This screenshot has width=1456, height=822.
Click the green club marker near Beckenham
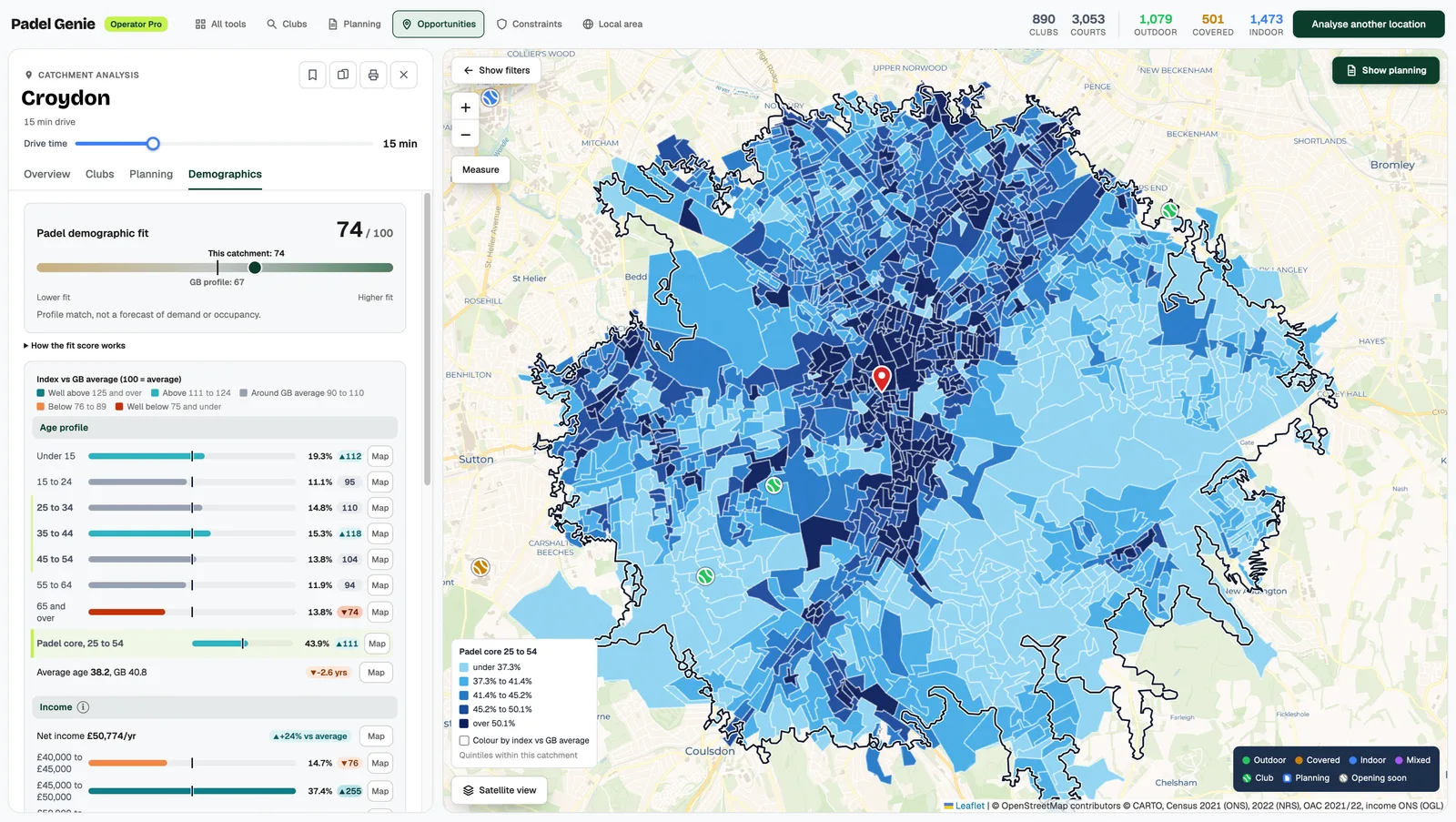1169,210
